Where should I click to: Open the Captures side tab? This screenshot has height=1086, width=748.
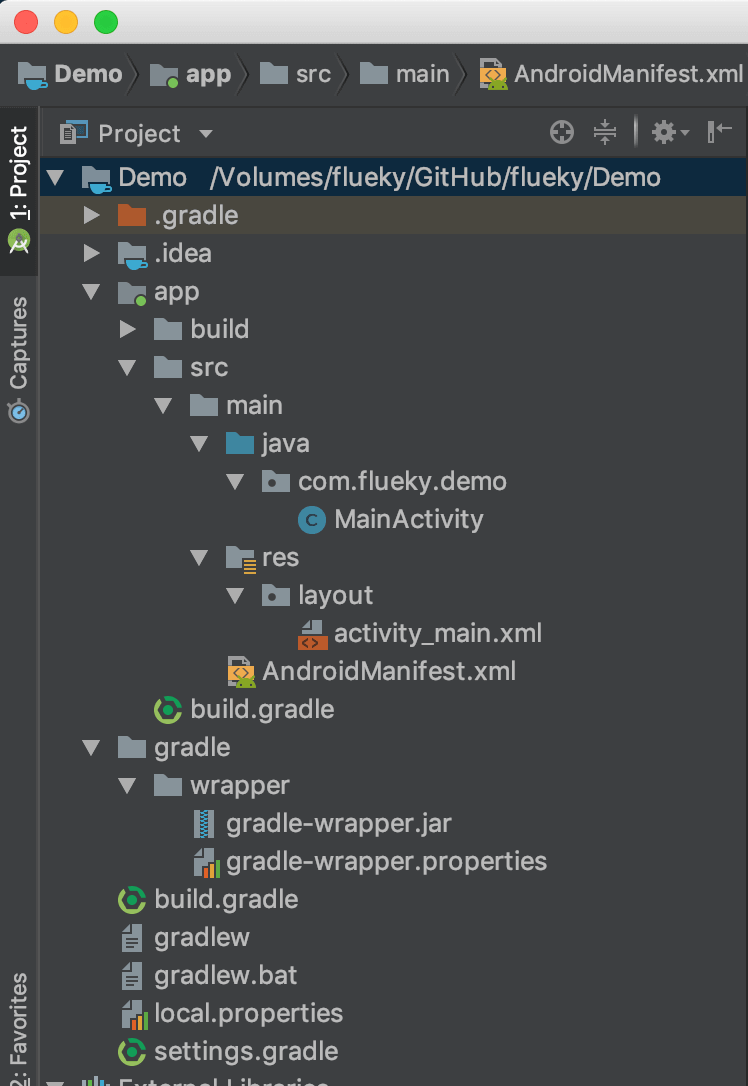[18, 357]
